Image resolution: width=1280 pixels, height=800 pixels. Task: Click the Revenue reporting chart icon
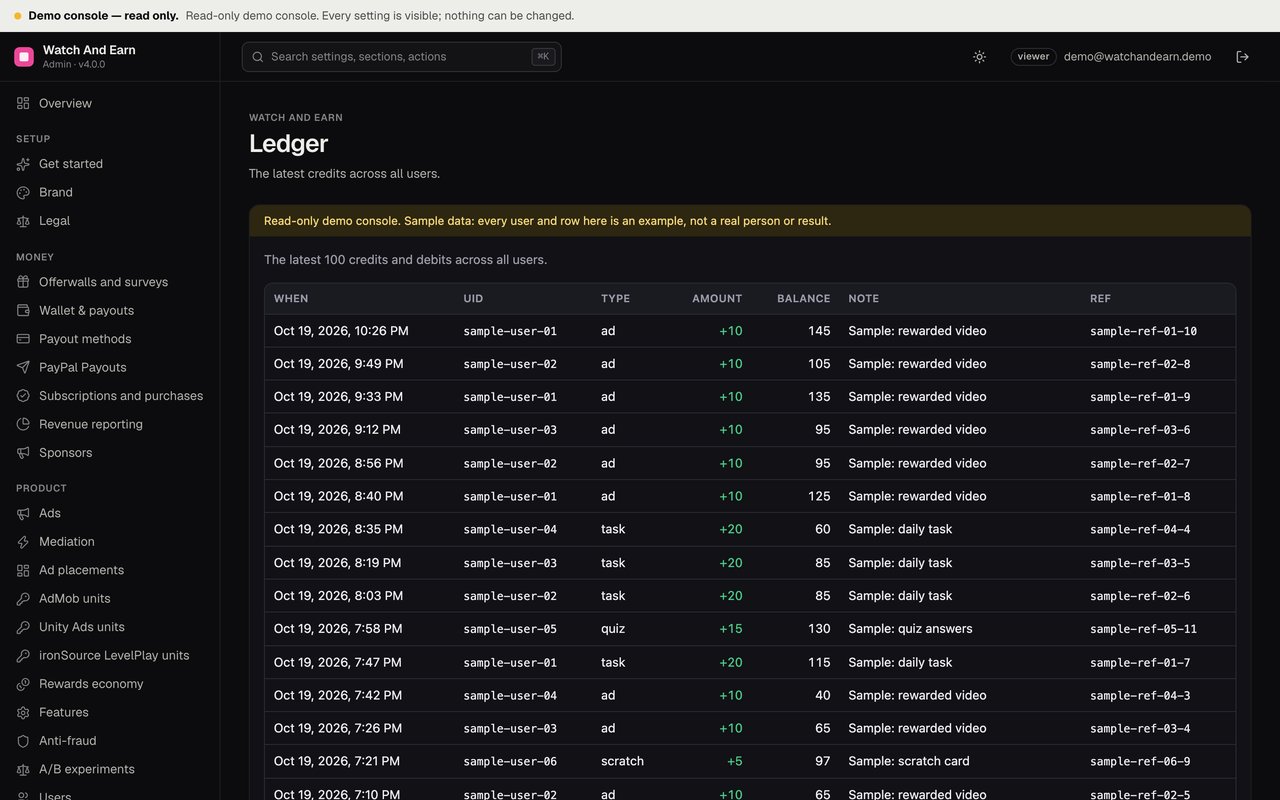coord(23,424)
